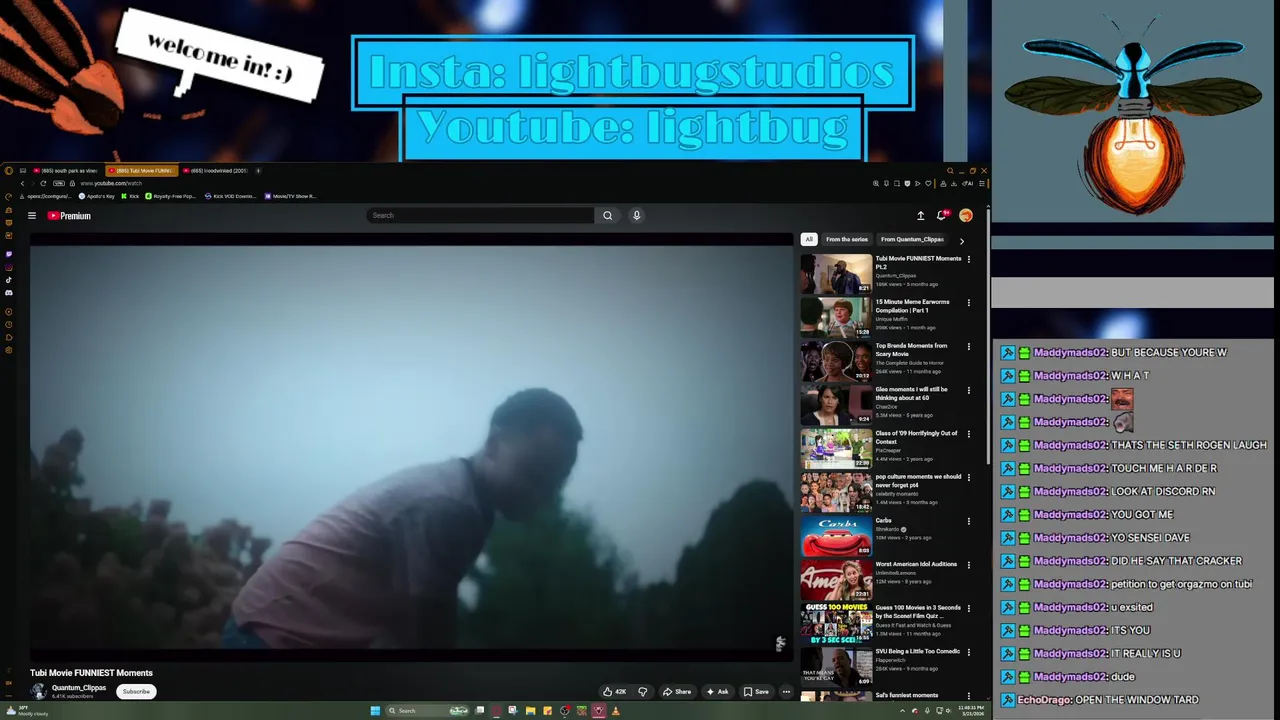Click the Windows taskbar search box
The width and height of the screenshot is (1280, 720).
click(427, 711)
